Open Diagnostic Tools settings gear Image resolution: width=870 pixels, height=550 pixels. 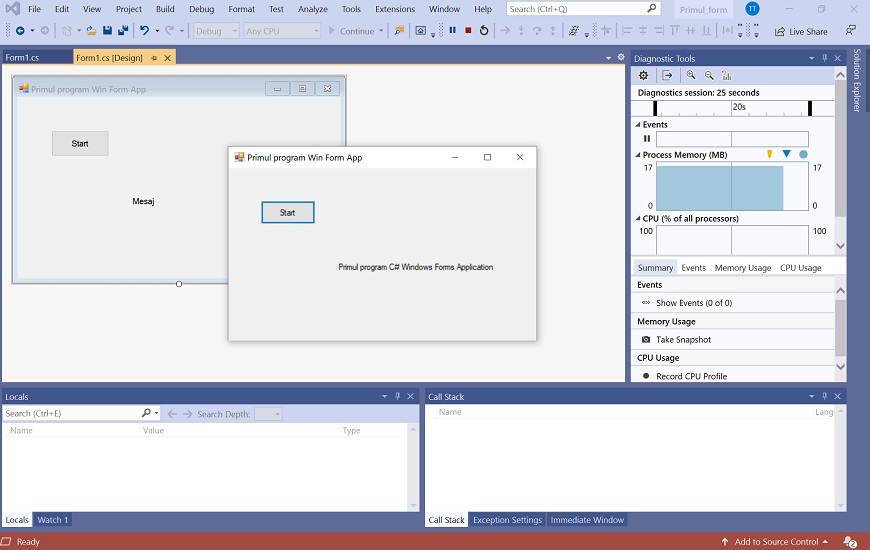point(643,75)
